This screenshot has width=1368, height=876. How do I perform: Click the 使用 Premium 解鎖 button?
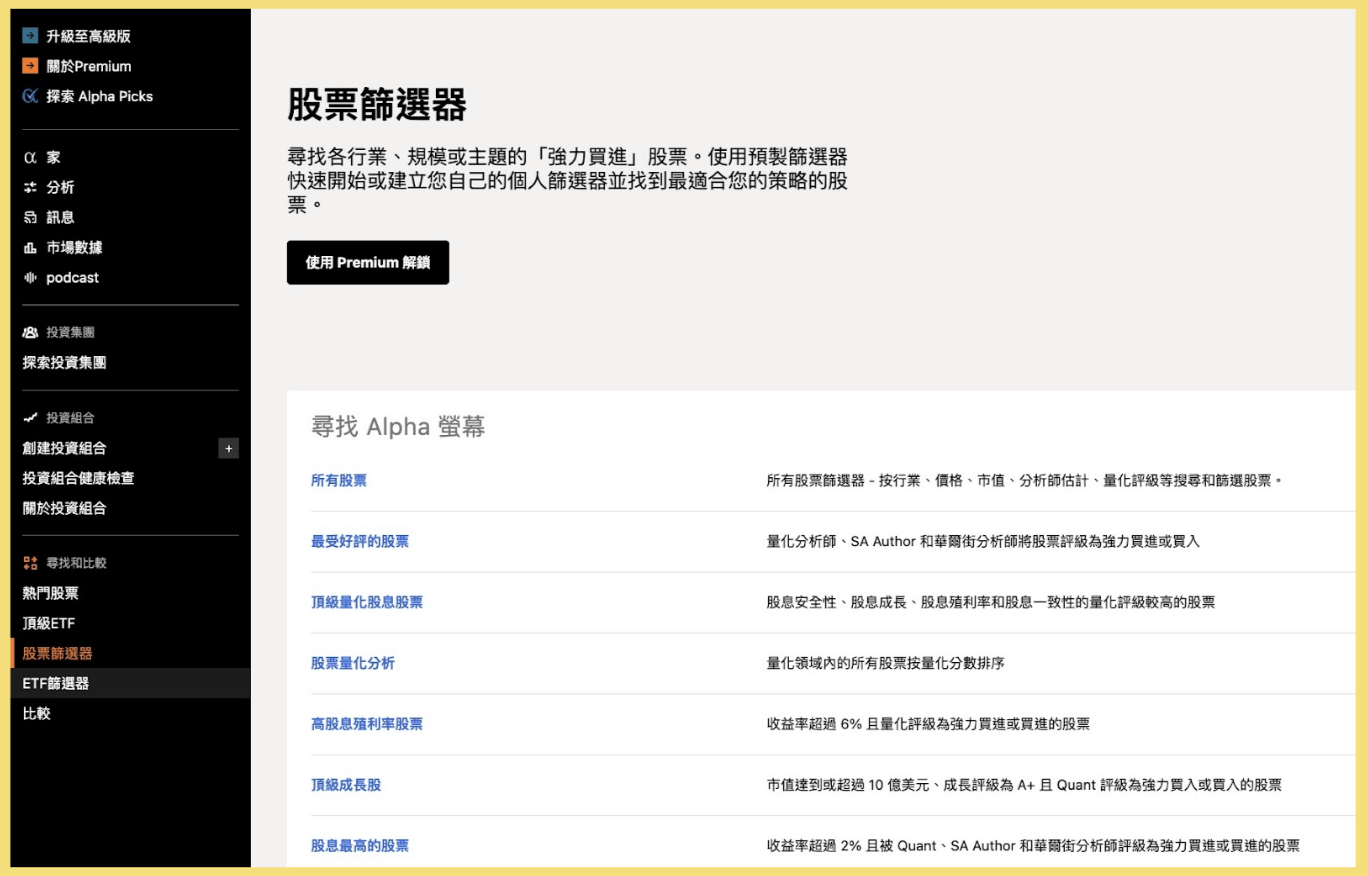point(368,262)
